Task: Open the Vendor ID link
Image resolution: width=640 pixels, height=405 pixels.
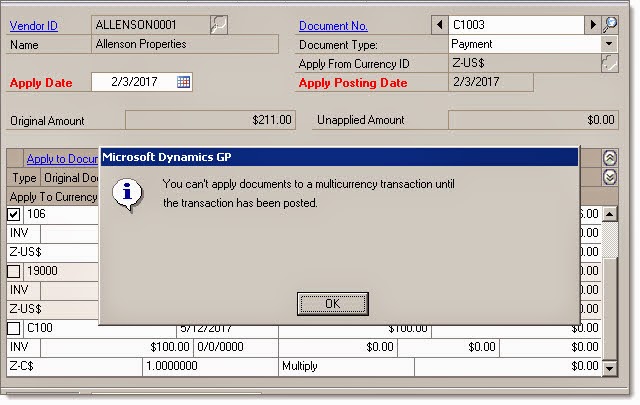Action: (33, 26)
